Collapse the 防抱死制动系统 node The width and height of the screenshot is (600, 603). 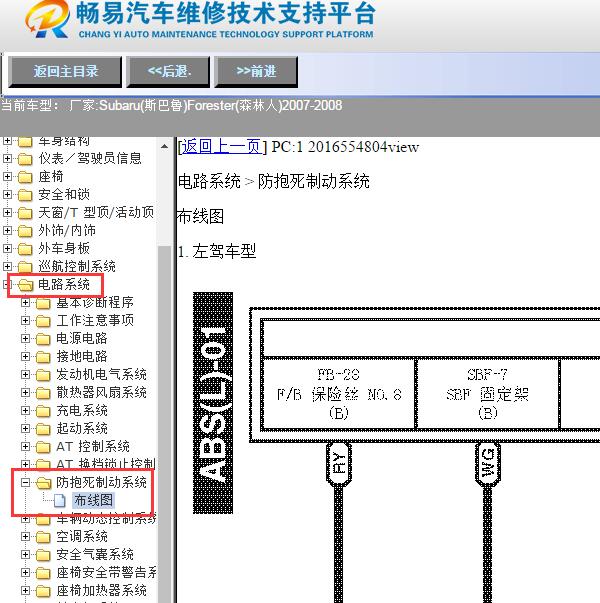pos(25,482)
